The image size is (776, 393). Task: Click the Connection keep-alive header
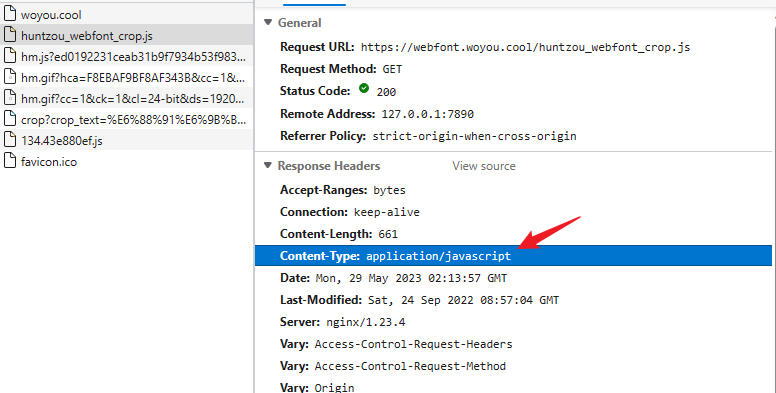point(349,212)
